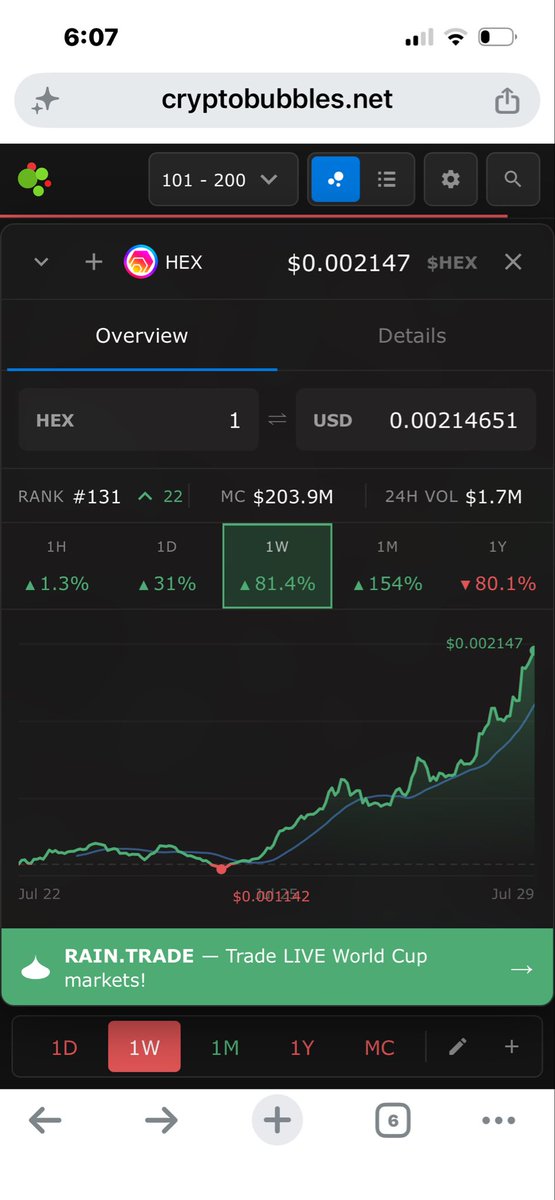Switch to the list view
Viewport: 555px width, 1200px height.
click(x=387, y=180)
